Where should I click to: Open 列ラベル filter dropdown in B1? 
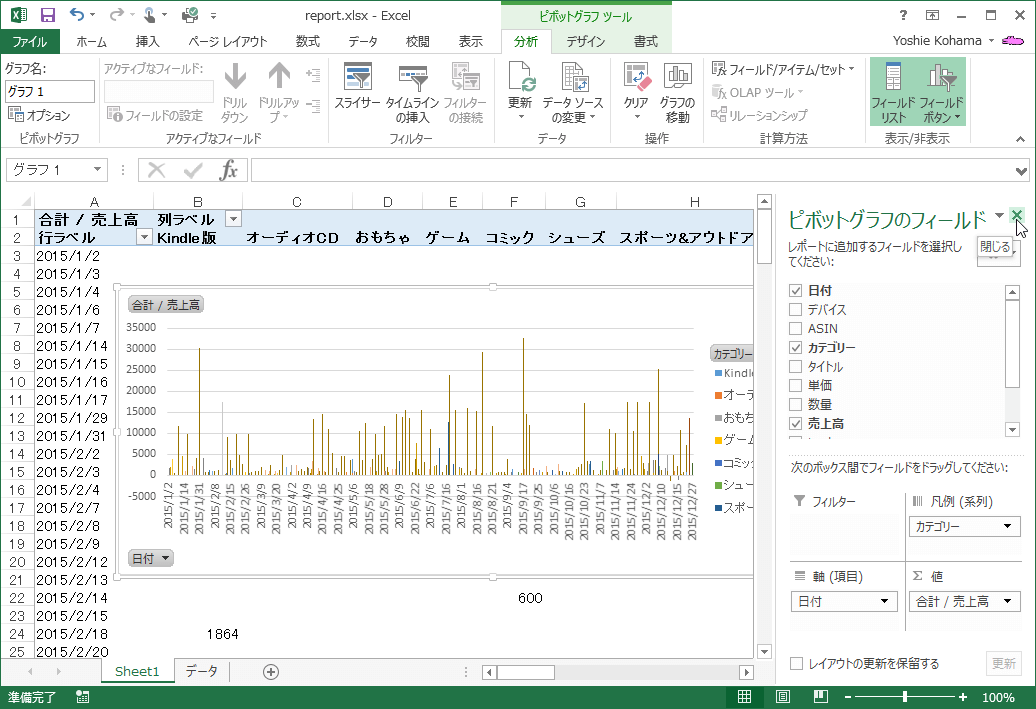click(x=233, y=219)
